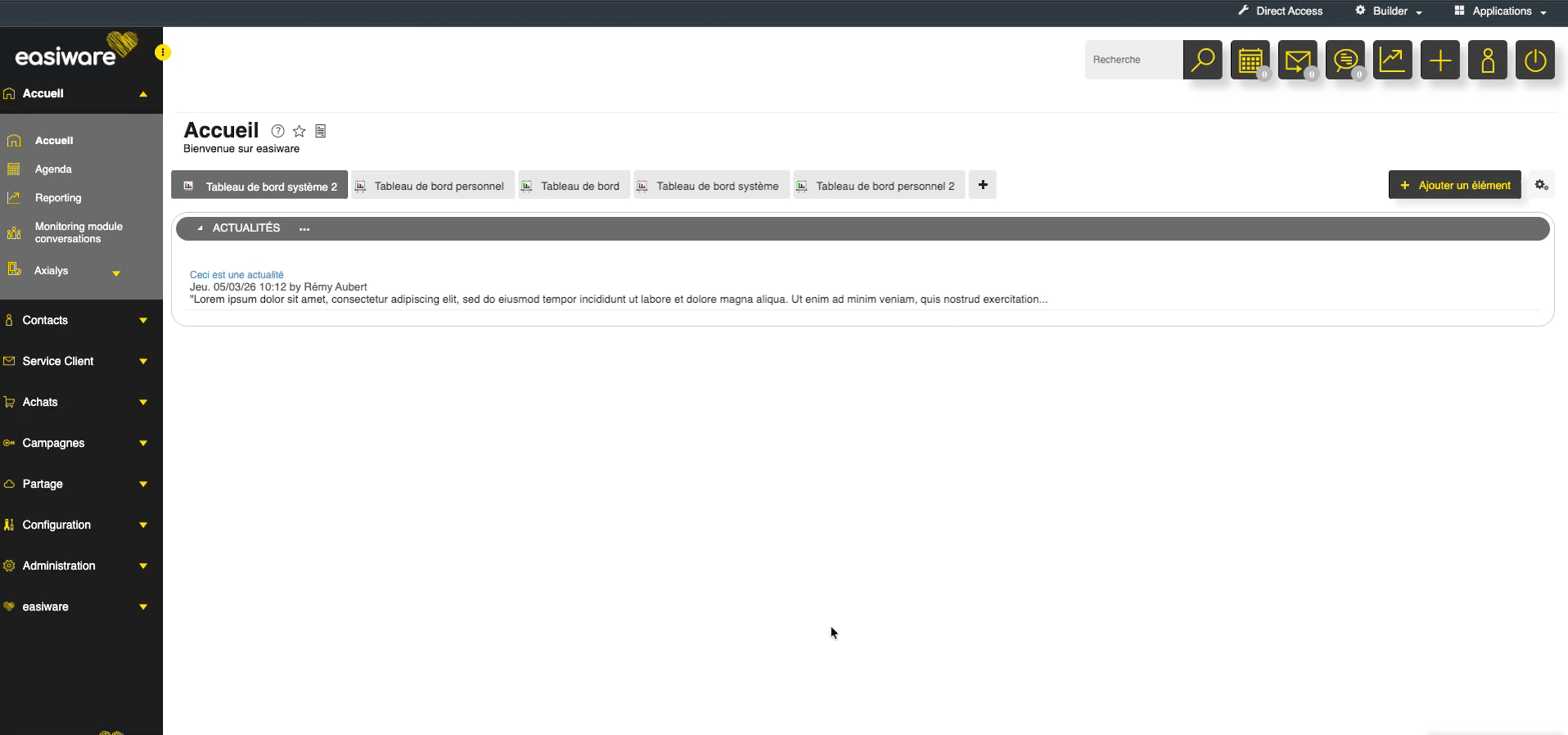The height and width of the screenshot is (735, 1568).
Task: Switch to Tableau de bord personnel tab
Action: pos(433,186)
